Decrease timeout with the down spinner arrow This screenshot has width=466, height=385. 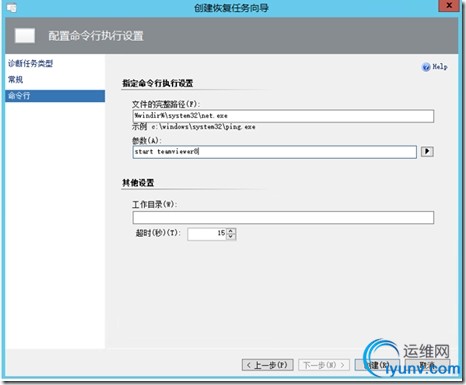[231, 237]
